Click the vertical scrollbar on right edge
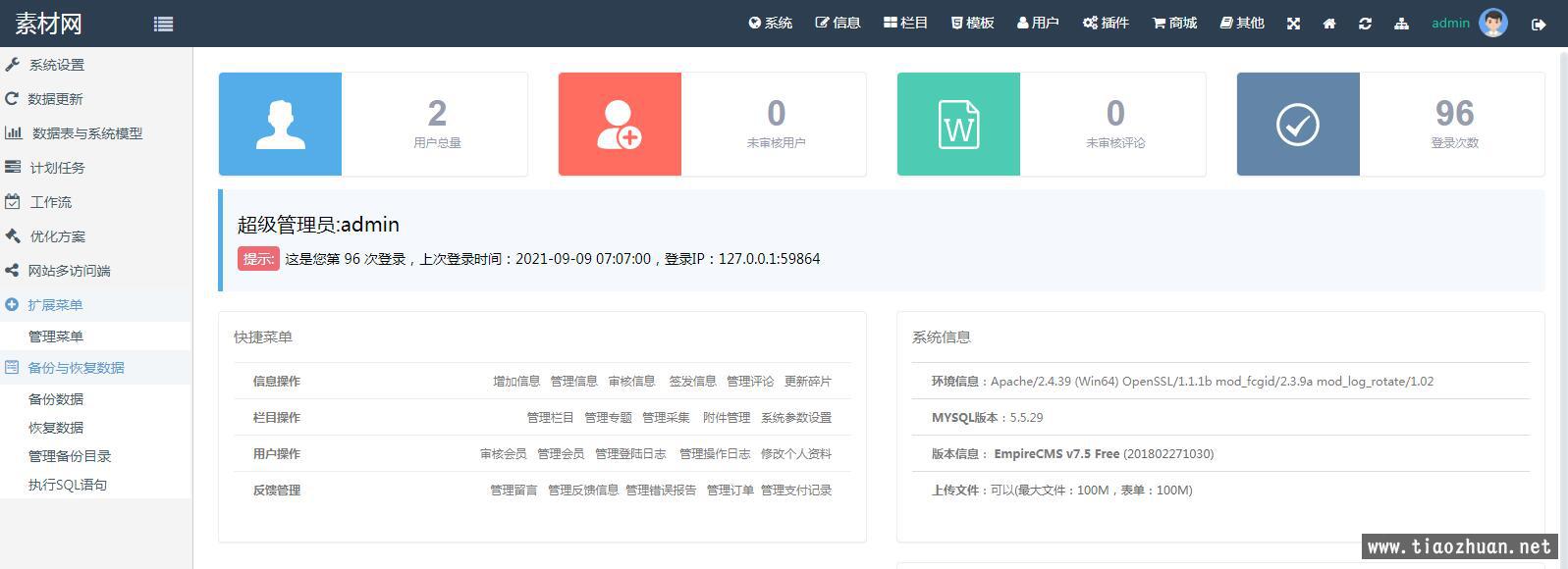This screenshot has width=1568, height=569. tap(1562, 294)
